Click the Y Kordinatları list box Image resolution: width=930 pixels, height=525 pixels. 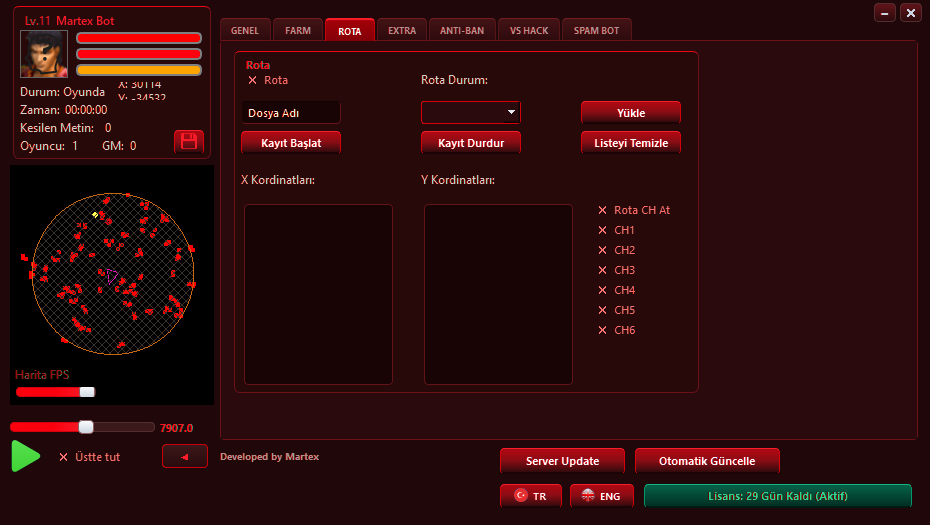(x=498, y=294)
